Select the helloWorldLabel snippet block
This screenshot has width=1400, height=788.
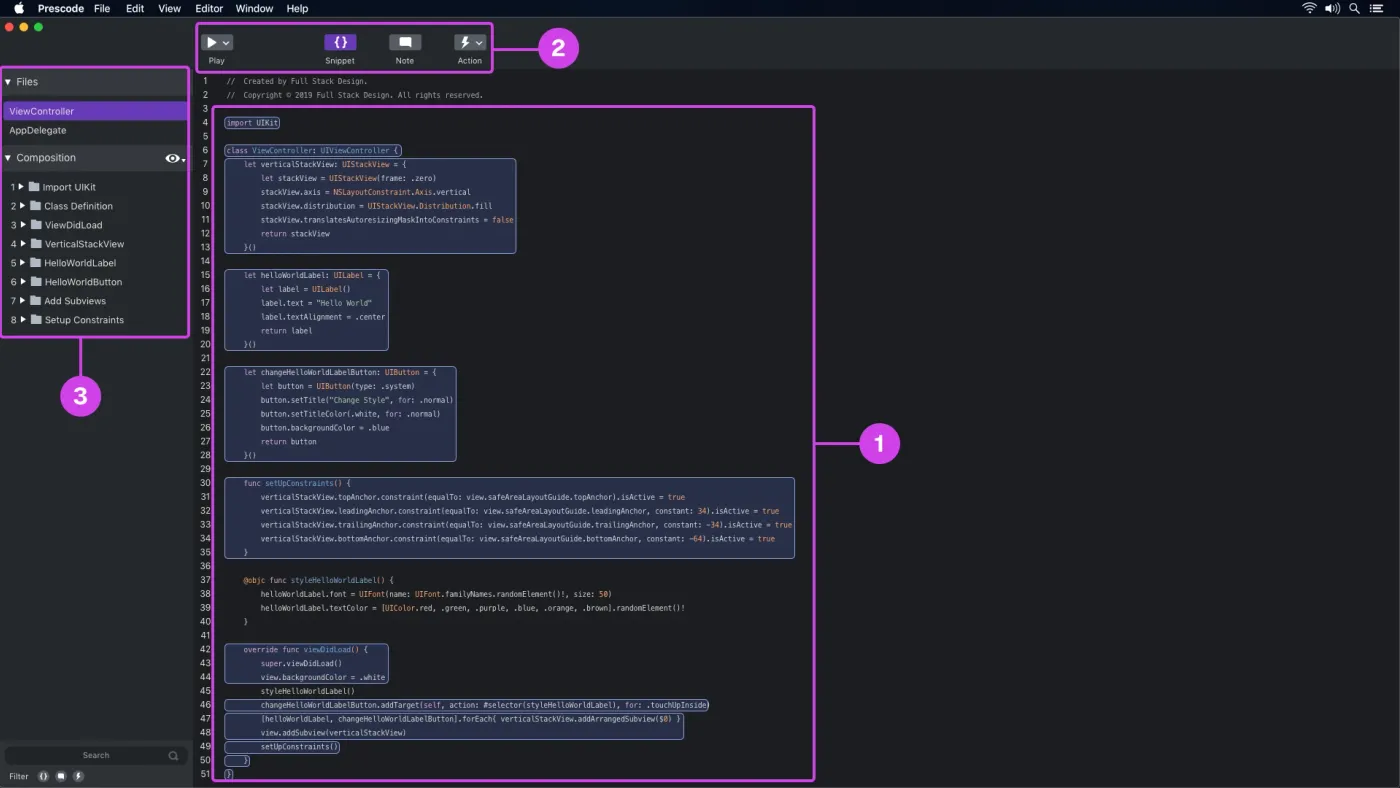click(x=306, y=310)
